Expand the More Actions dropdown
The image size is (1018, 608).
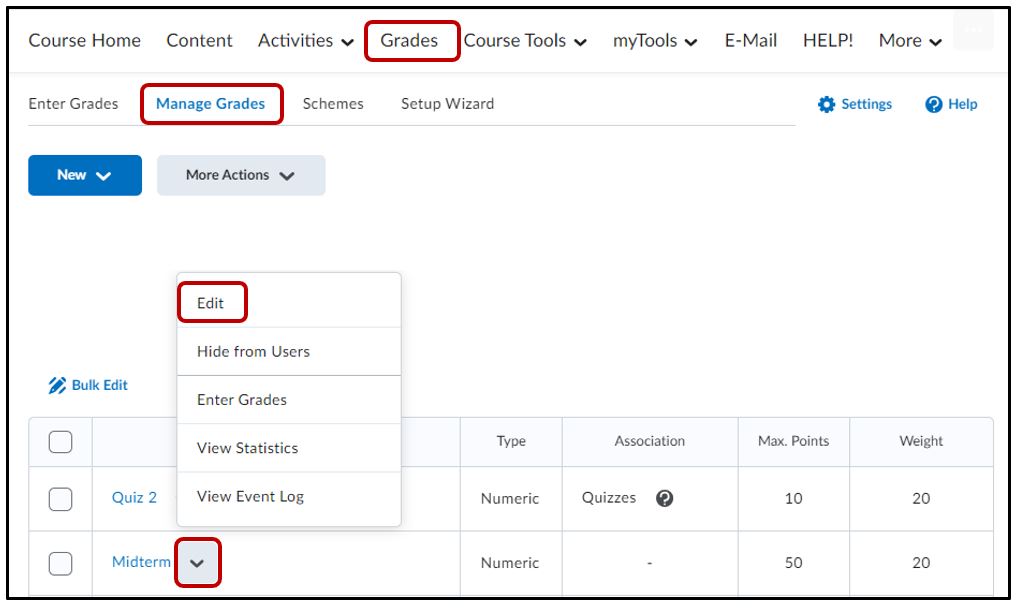[241, 175]
